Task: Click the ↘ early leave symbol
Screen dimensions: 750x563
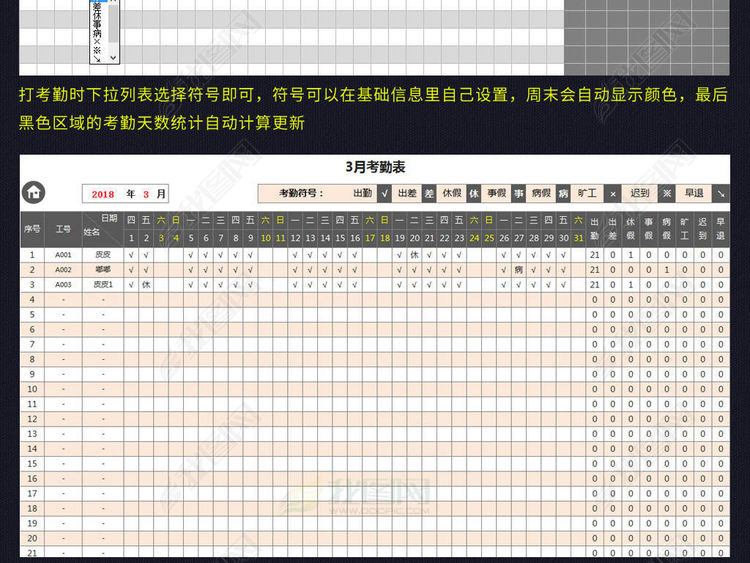Action: (721, 193)
